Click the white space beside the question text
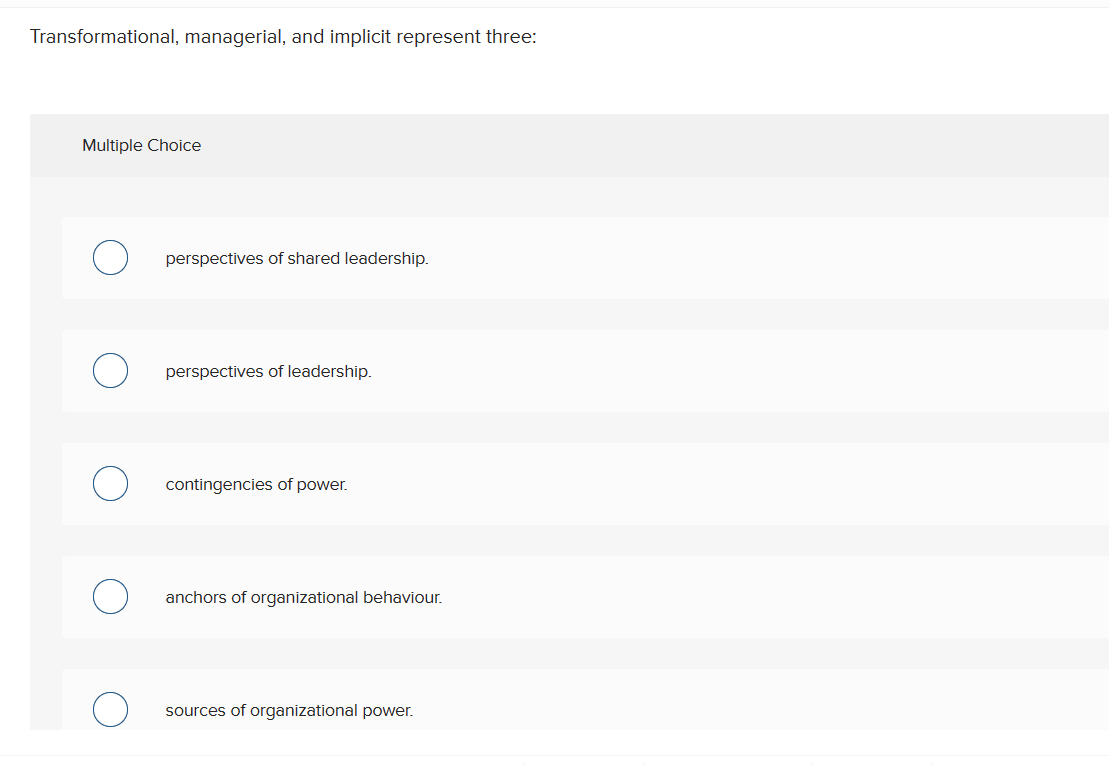Image resolution: width=1109 pixels, height=765 pixels. click(800, 36)
